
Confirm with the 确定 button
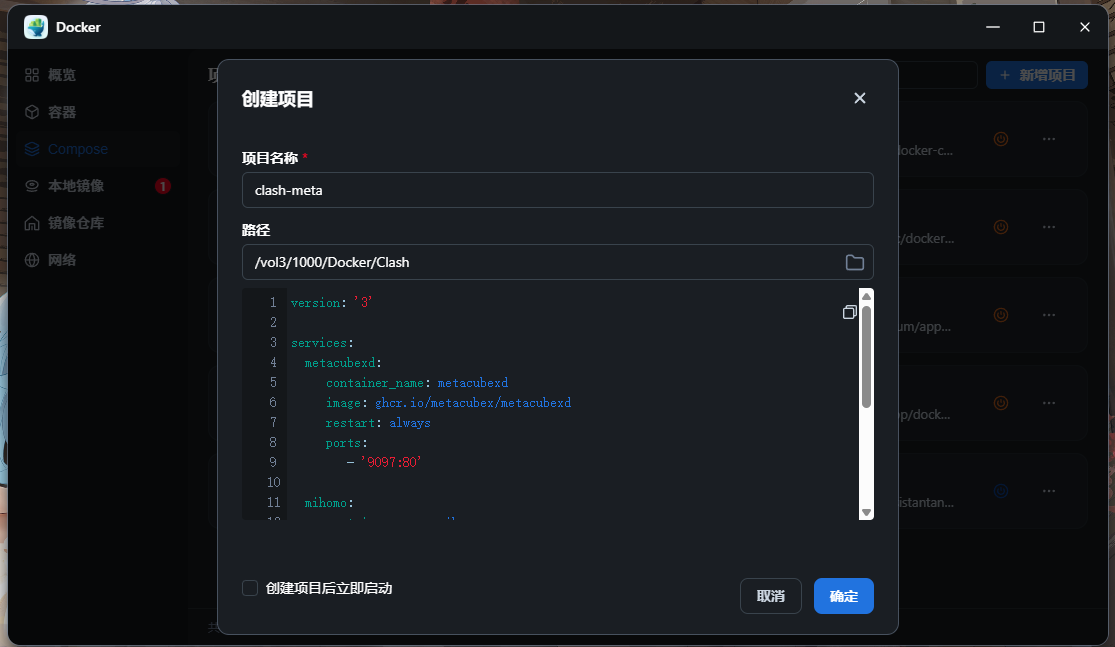tap(843, 596)
